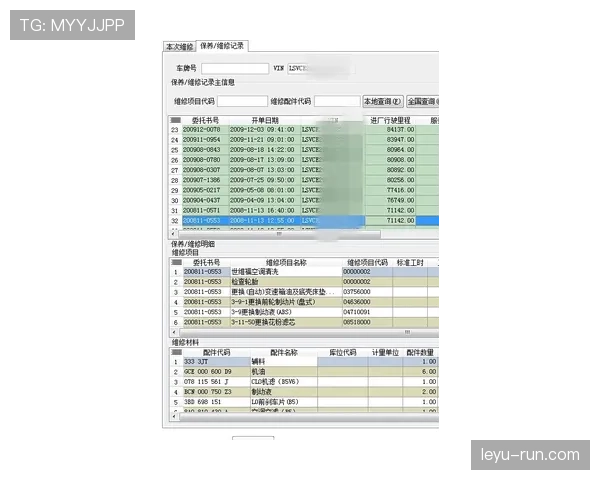
Task: Click the repair code cell 04636000
Action: 367,302
